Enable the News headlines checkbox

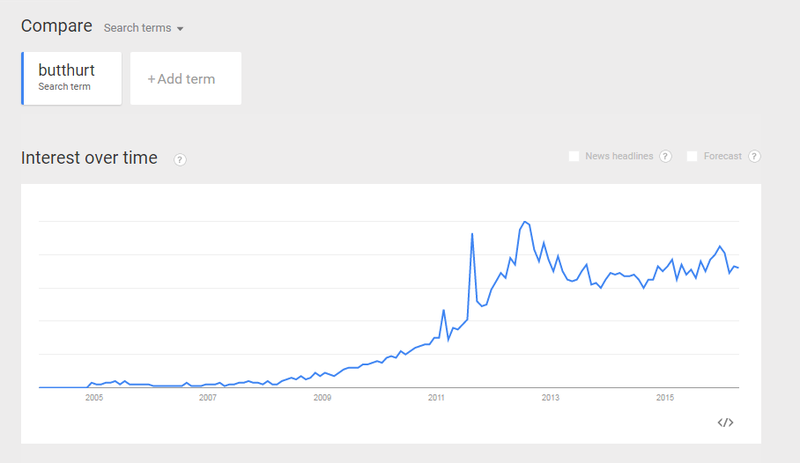click(x=574, y=156)
